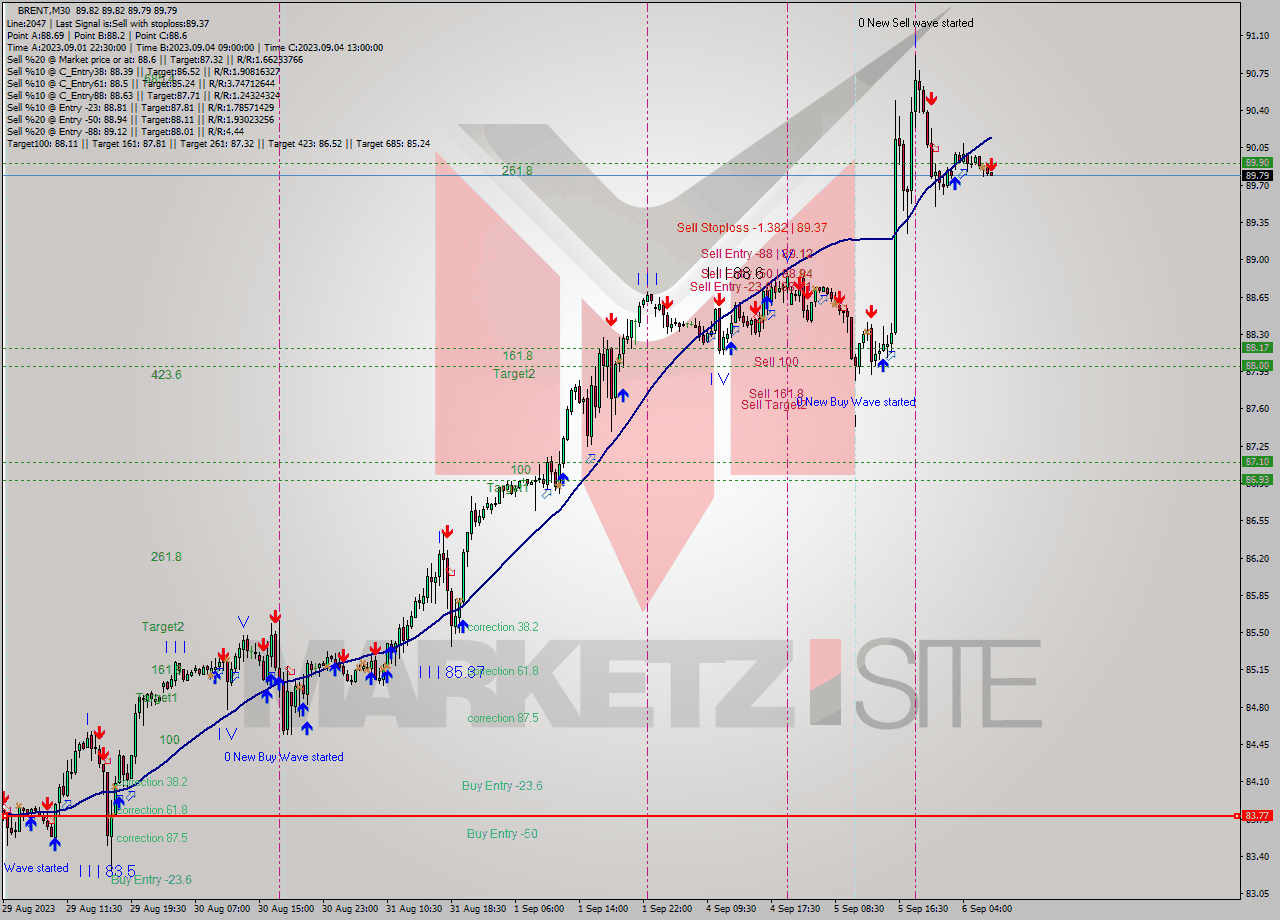Click the 'Sell %10 @ C_Entry61: 88.5' row
Viewport: 1280px width, 920px height.
[x=142, y=84]
